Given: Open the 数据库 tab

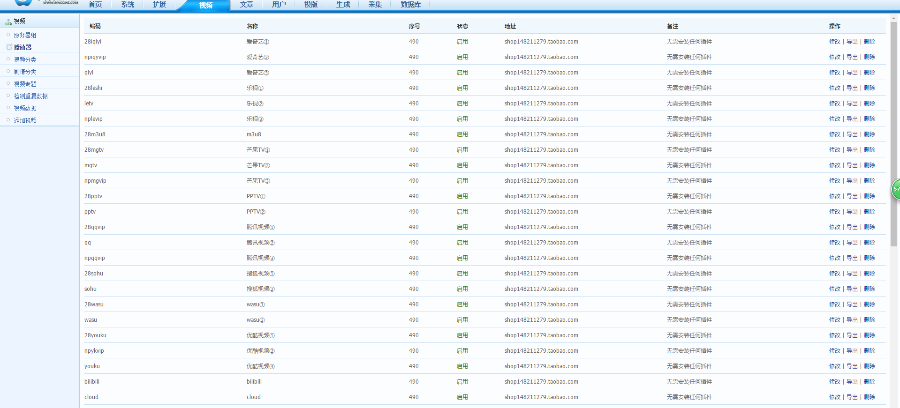Looking at the screenshot, I should (x=410, y=4).
